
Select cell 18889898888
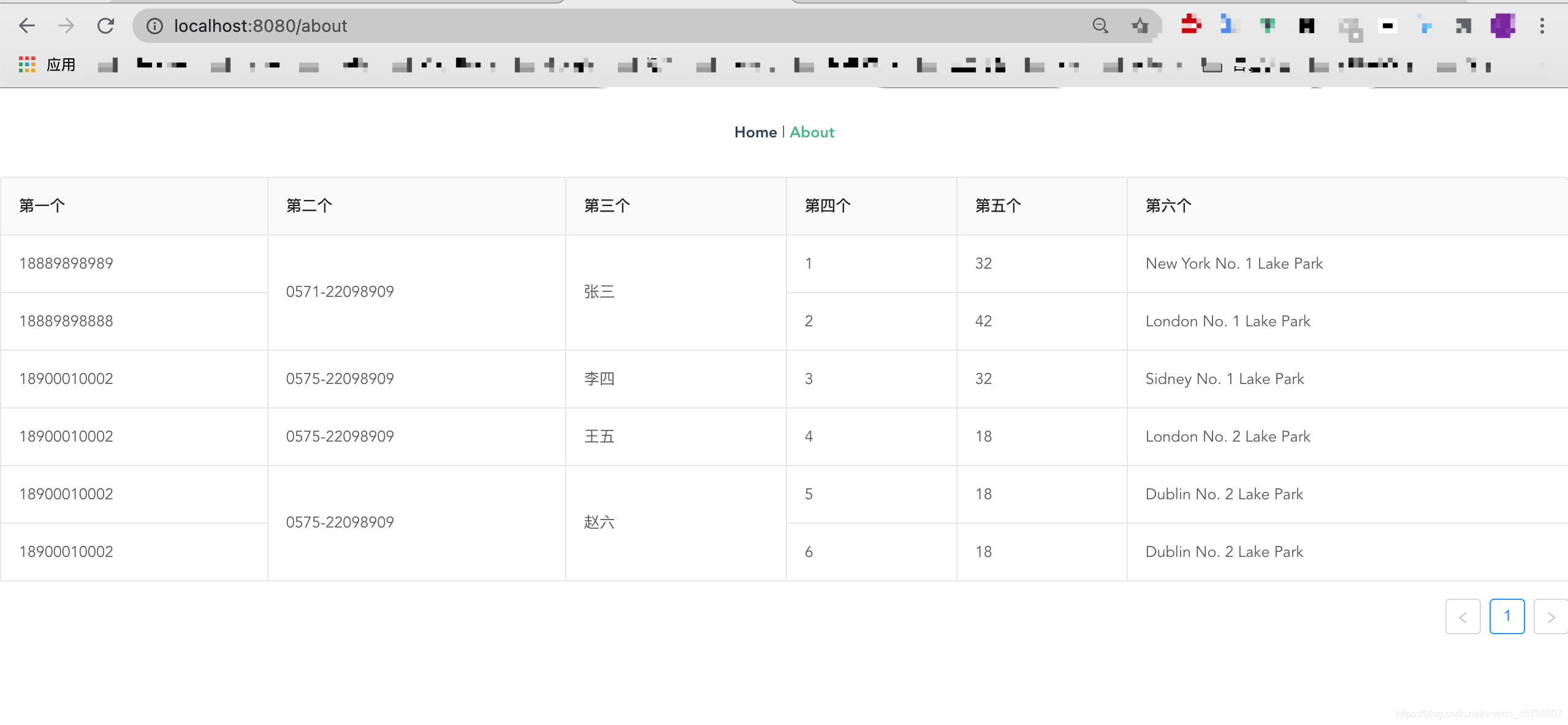tap(134, 321)
